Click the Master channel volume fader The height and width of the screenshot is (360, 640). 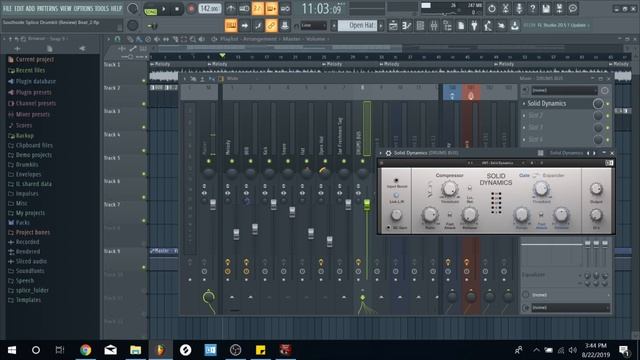[x=213, y=204]
